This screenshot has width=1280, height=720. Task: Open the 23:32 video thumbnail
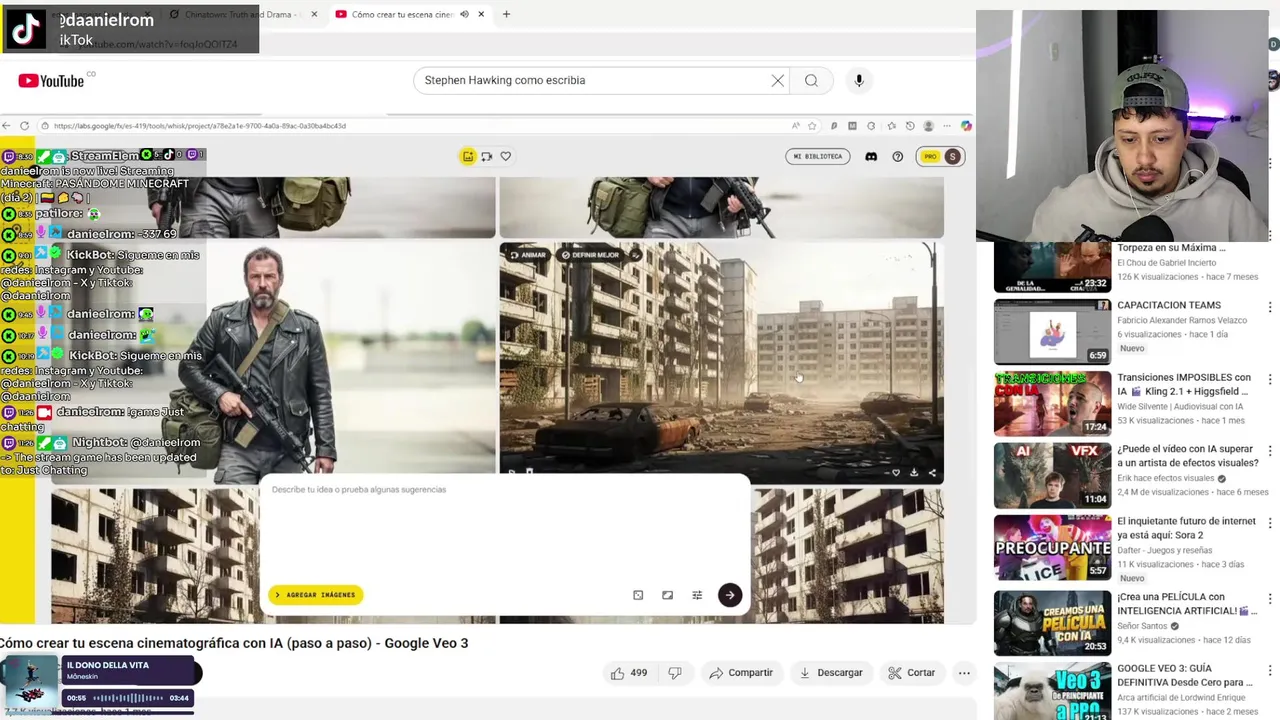tap(1052, 267)
